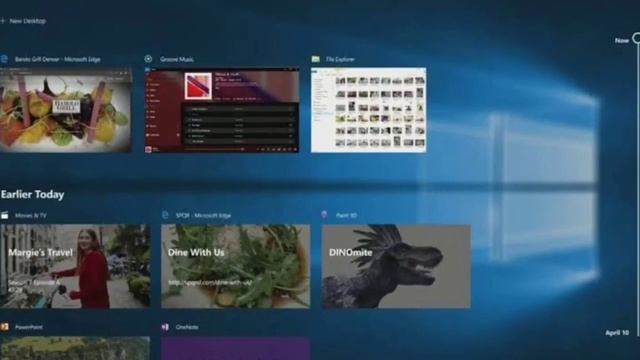Viewport: 640px width, 360px height.
Task: Click the Groove Music title label
Action: coord(177,59)
